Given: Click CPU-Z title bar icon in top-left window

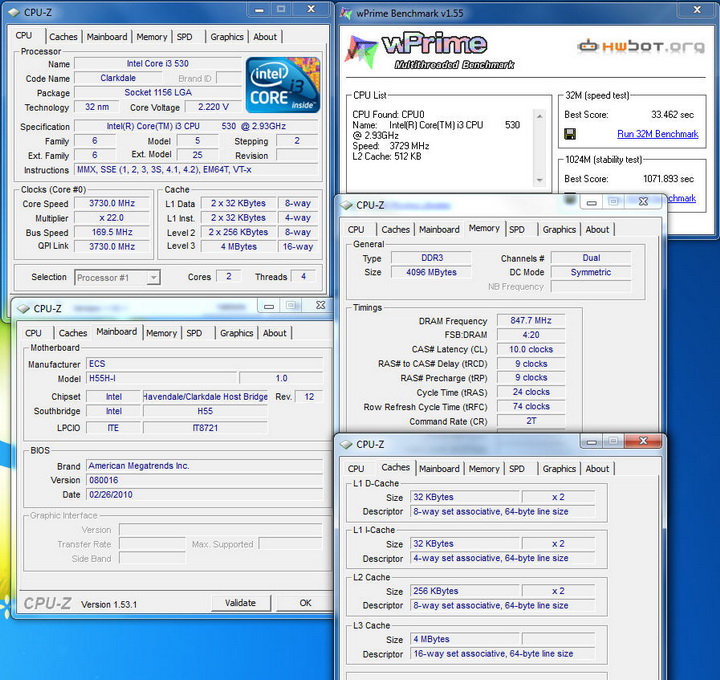Looking at the screenshot, I should (x=14, y=12).
